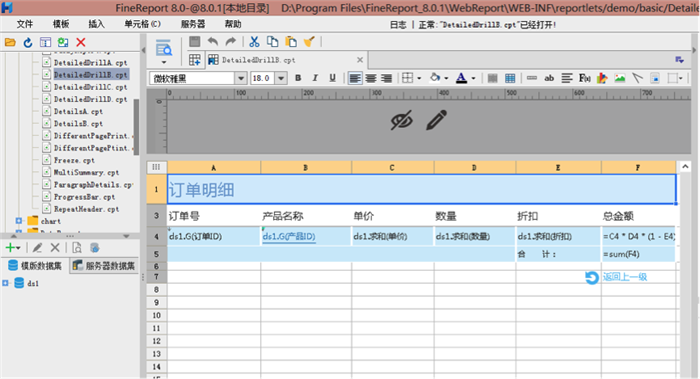Insert slope line icon

(638, 78)
